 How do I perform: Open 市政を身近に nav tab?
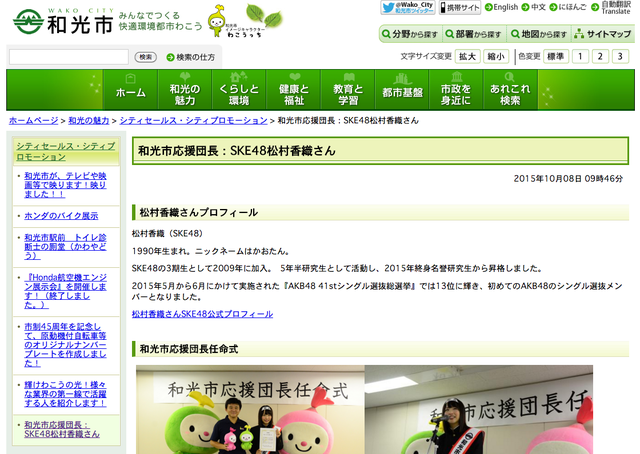coord(456,90)
